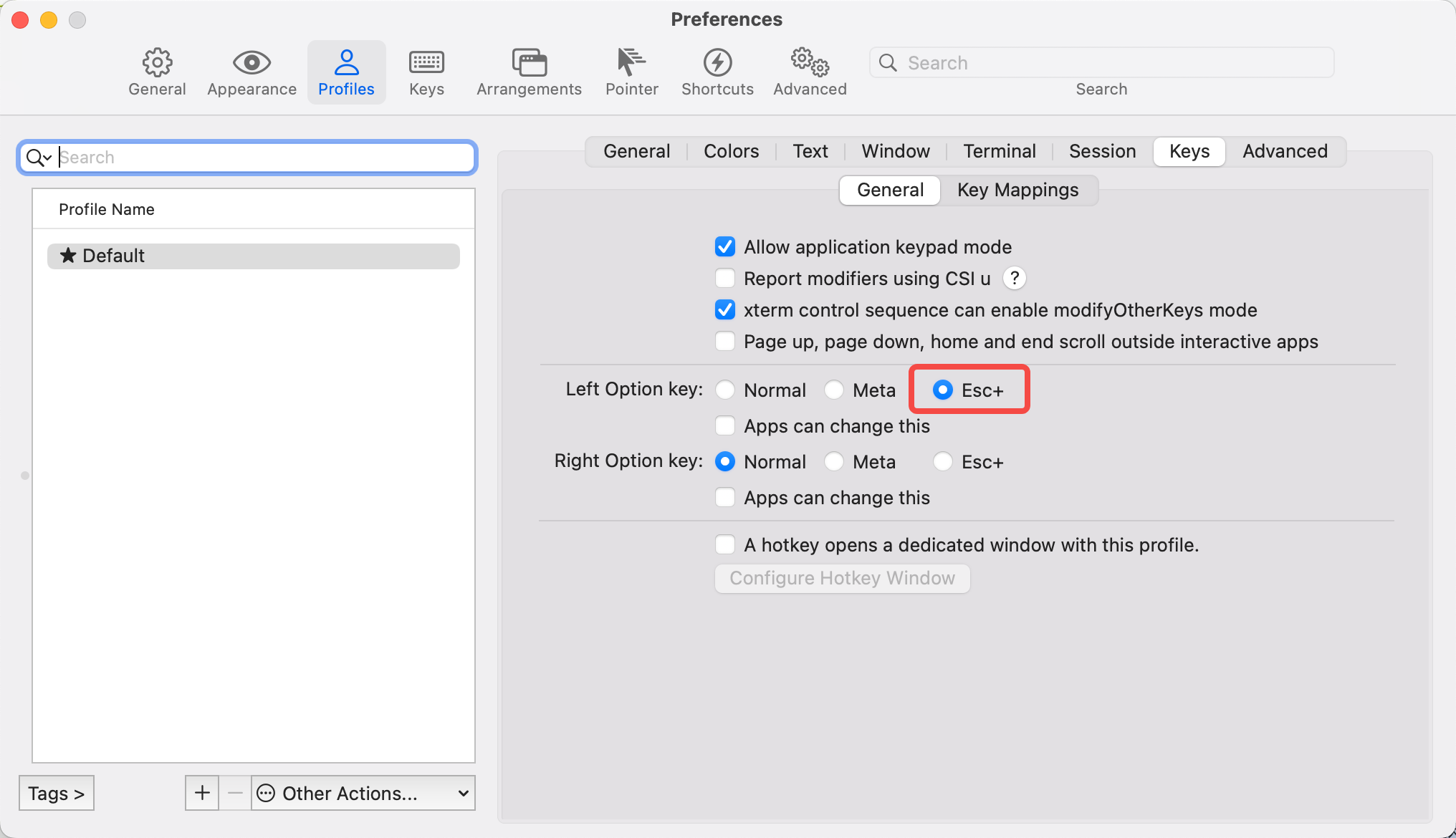Click the help question mark icon

[1014, 278]
